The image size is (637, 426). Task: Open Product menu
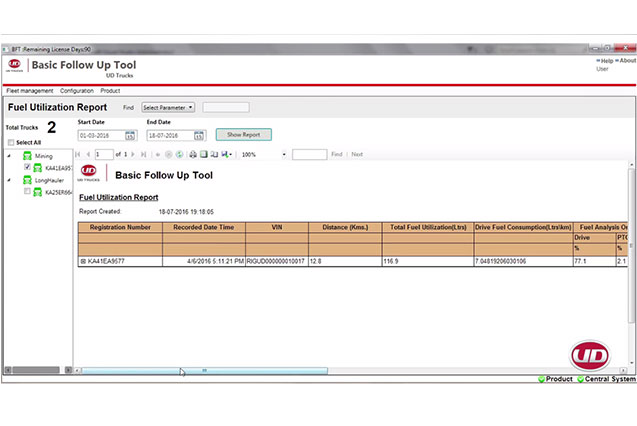click(110, 91)
